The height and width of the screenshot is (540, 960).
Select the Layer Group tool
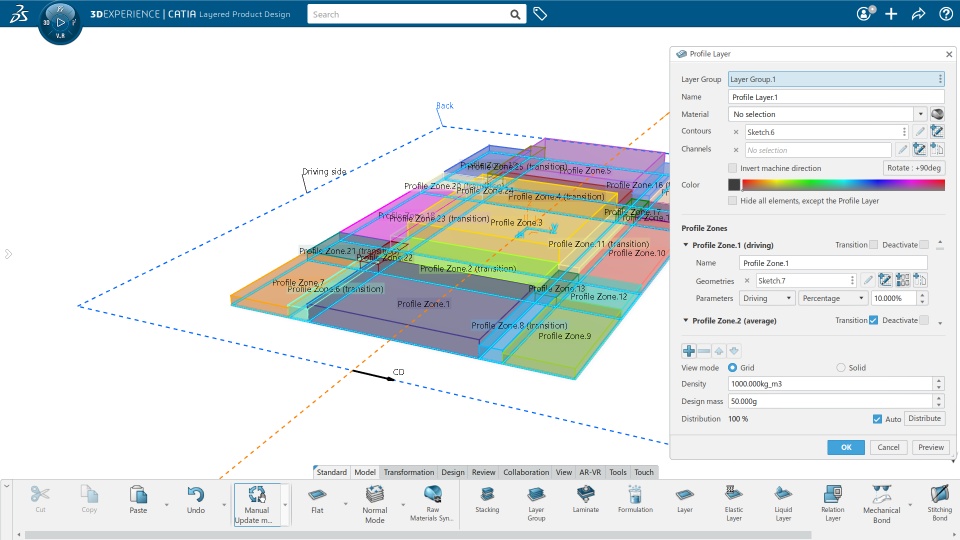536,503
